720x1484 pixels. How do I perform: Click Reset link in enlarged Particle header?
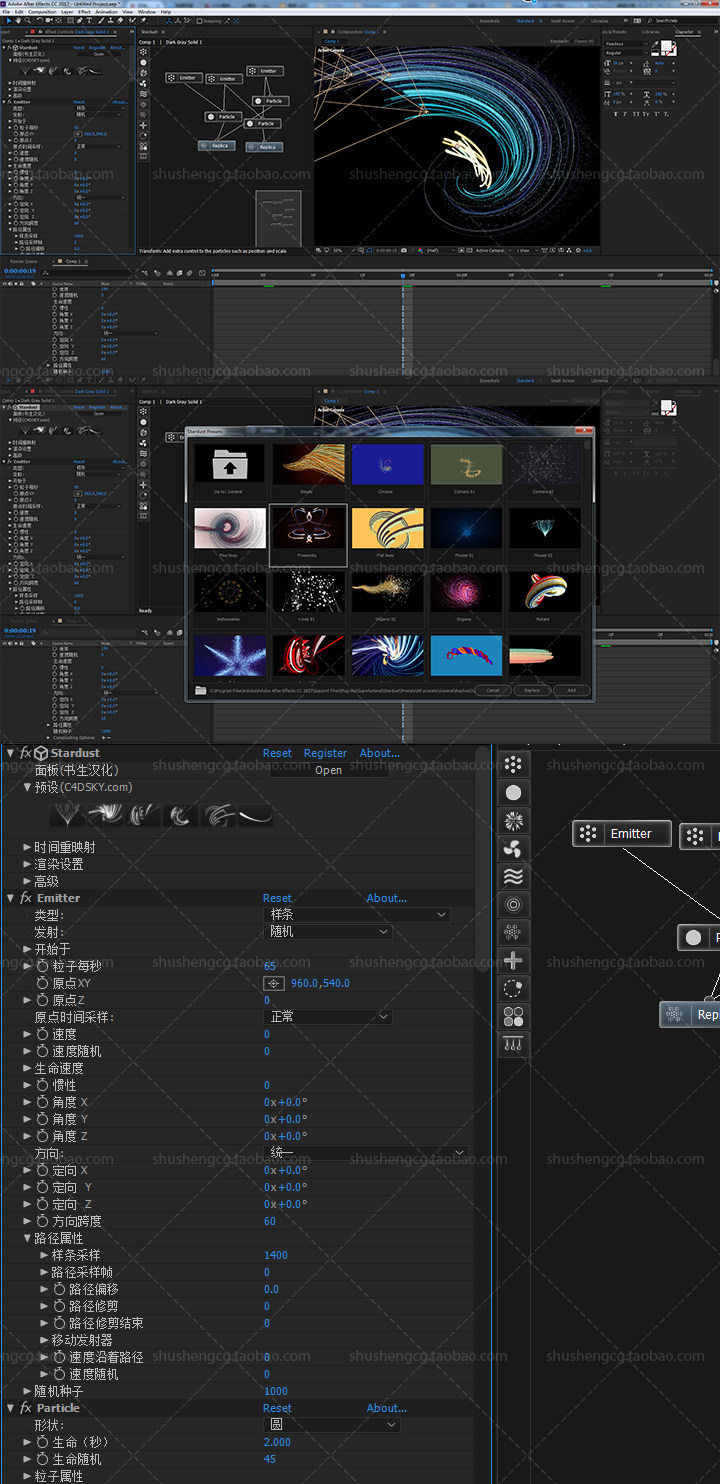(x=277, y=1408)
